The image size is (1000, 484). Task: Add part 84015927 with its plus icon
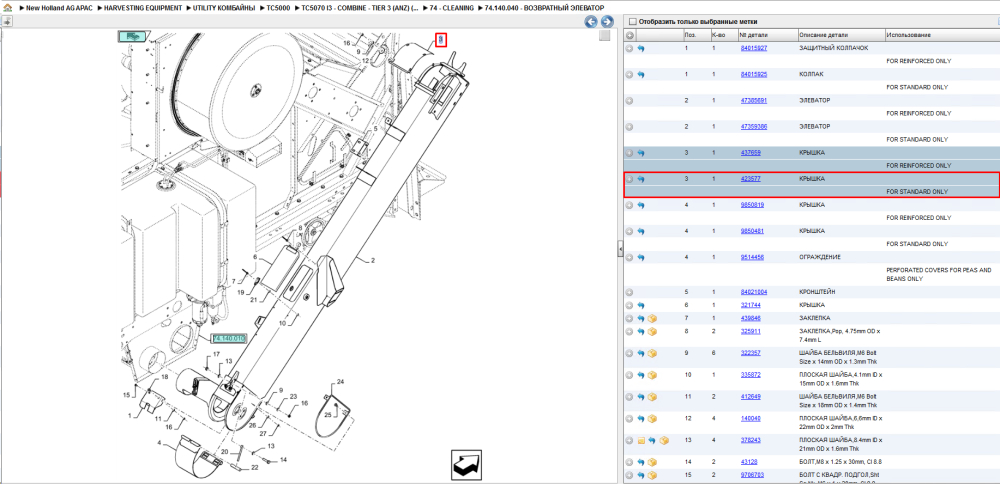coord(629,48)
